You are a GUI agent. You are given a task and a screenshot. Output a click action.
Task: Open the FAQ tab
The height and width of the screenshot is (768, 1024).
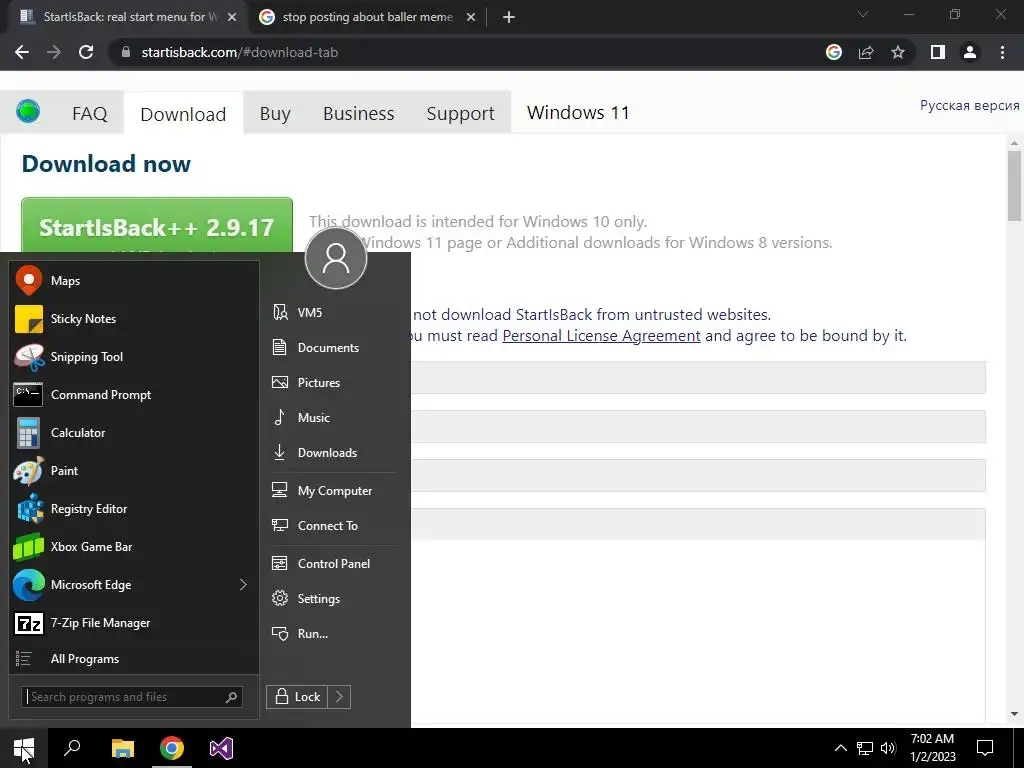pos(89,113)
